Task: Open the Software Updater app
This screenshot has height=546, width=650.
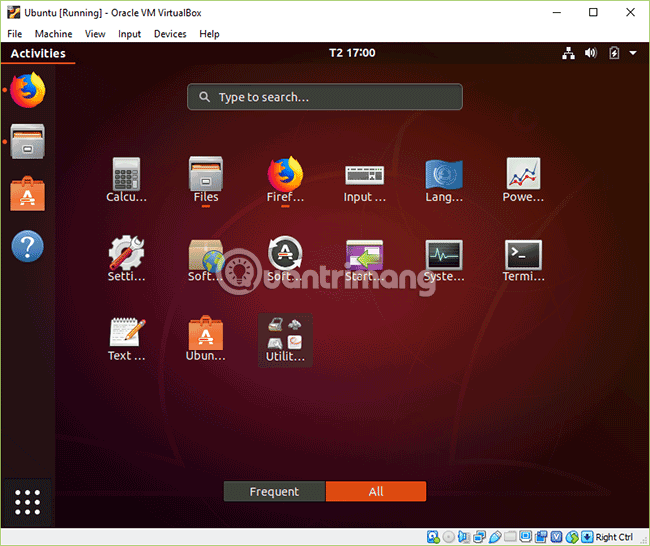Action: pyautogui.click(x=285, y=259)
